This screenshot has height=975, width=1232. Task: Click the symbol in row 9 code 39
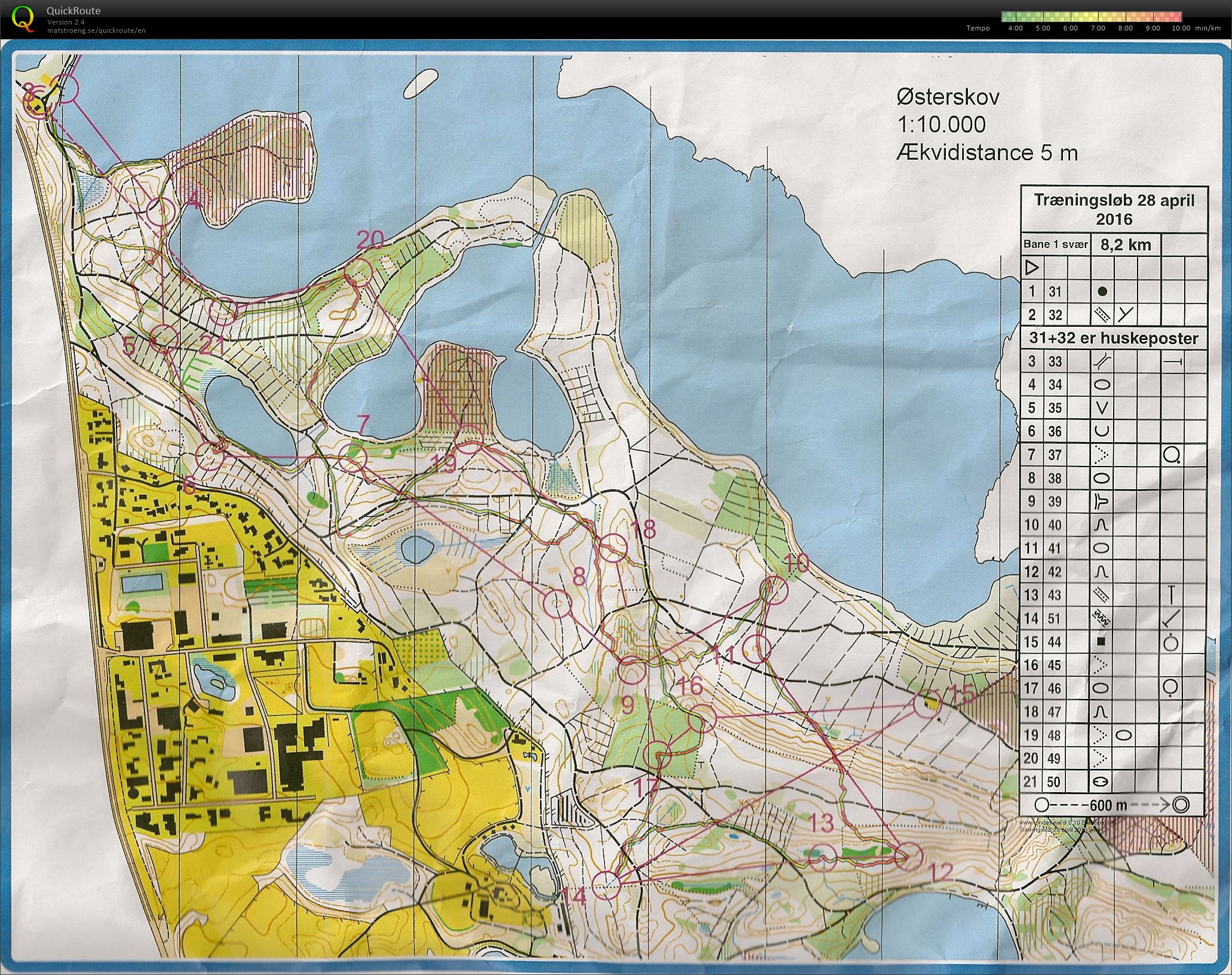tap(1101, 502)
